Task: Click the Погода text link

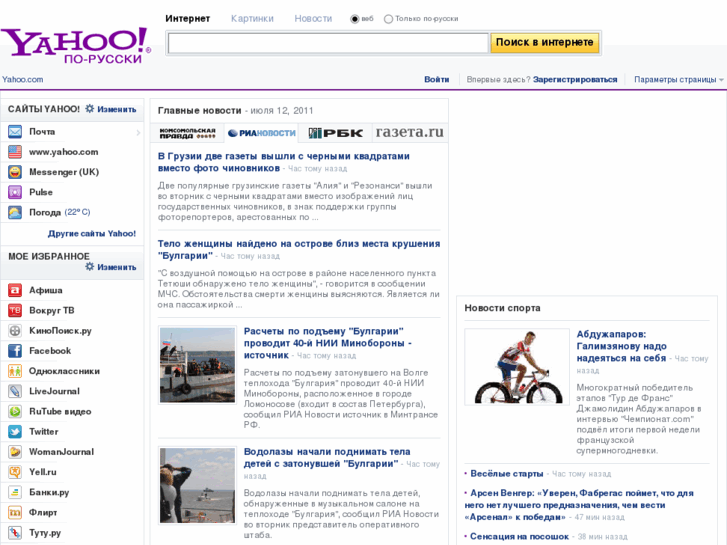Action: coord(45,212)
